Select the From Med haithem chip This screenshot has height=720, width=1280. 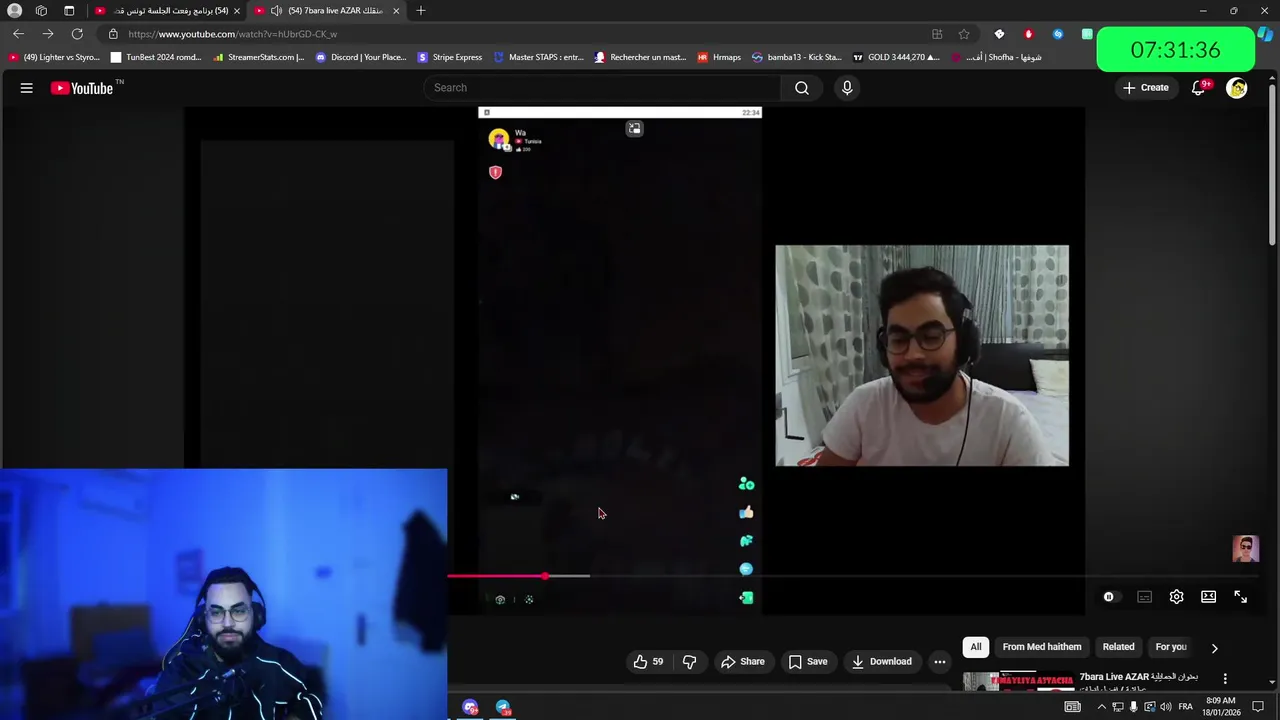point(1042,647)
